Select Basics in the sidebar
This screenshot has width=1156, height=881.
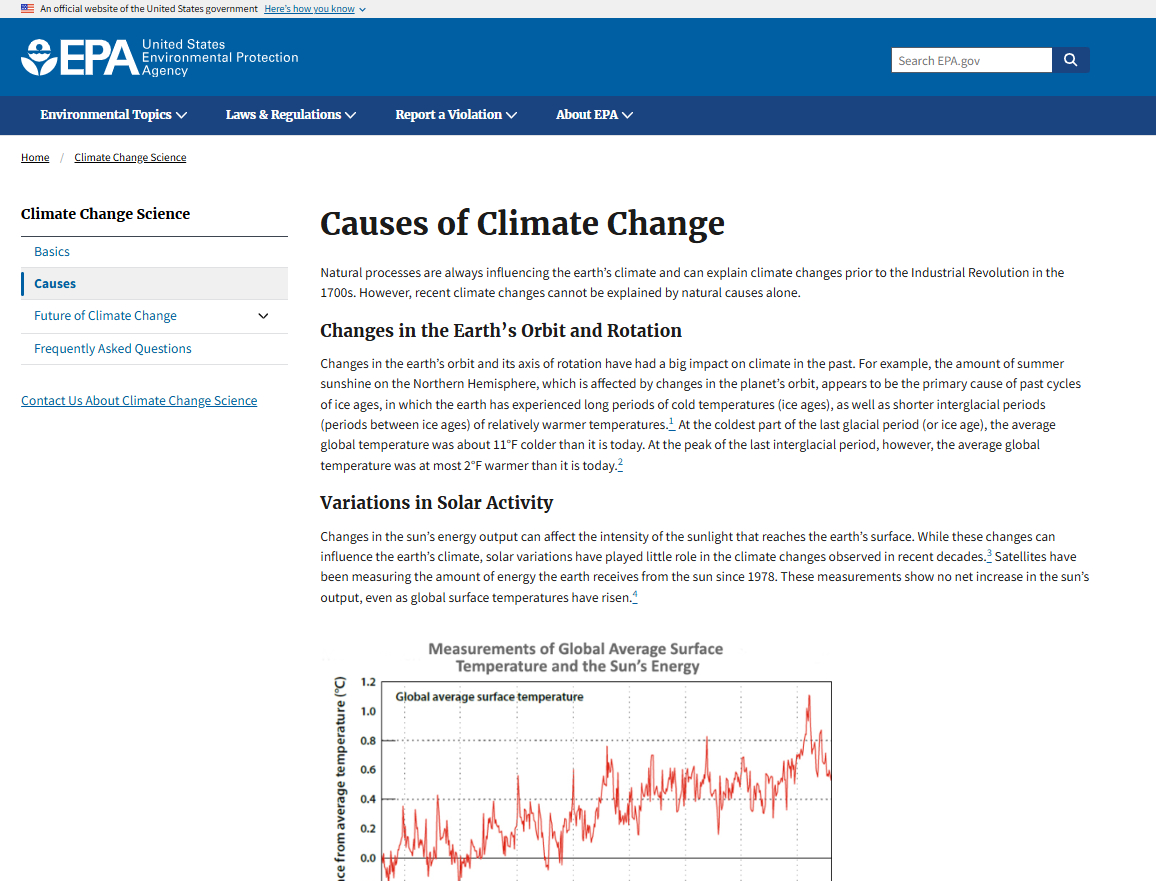[x=52, y=252]
